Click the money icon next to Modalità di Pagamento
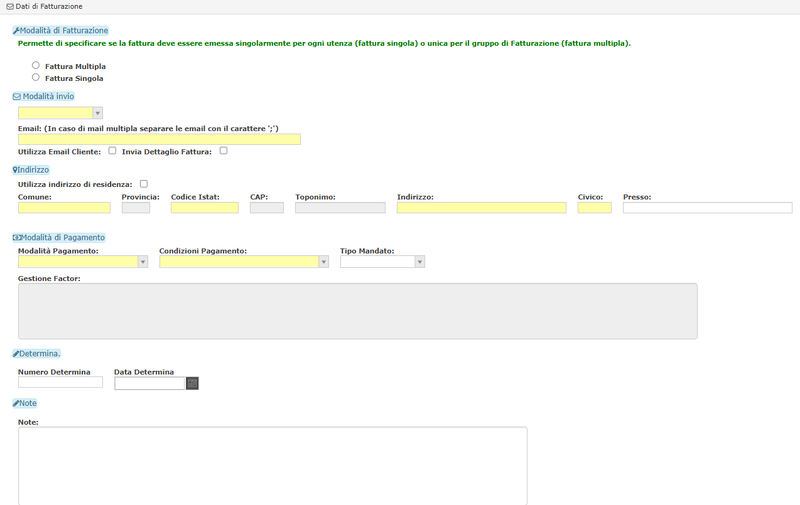This screenshot has height=505, width=800. (17, 238)
